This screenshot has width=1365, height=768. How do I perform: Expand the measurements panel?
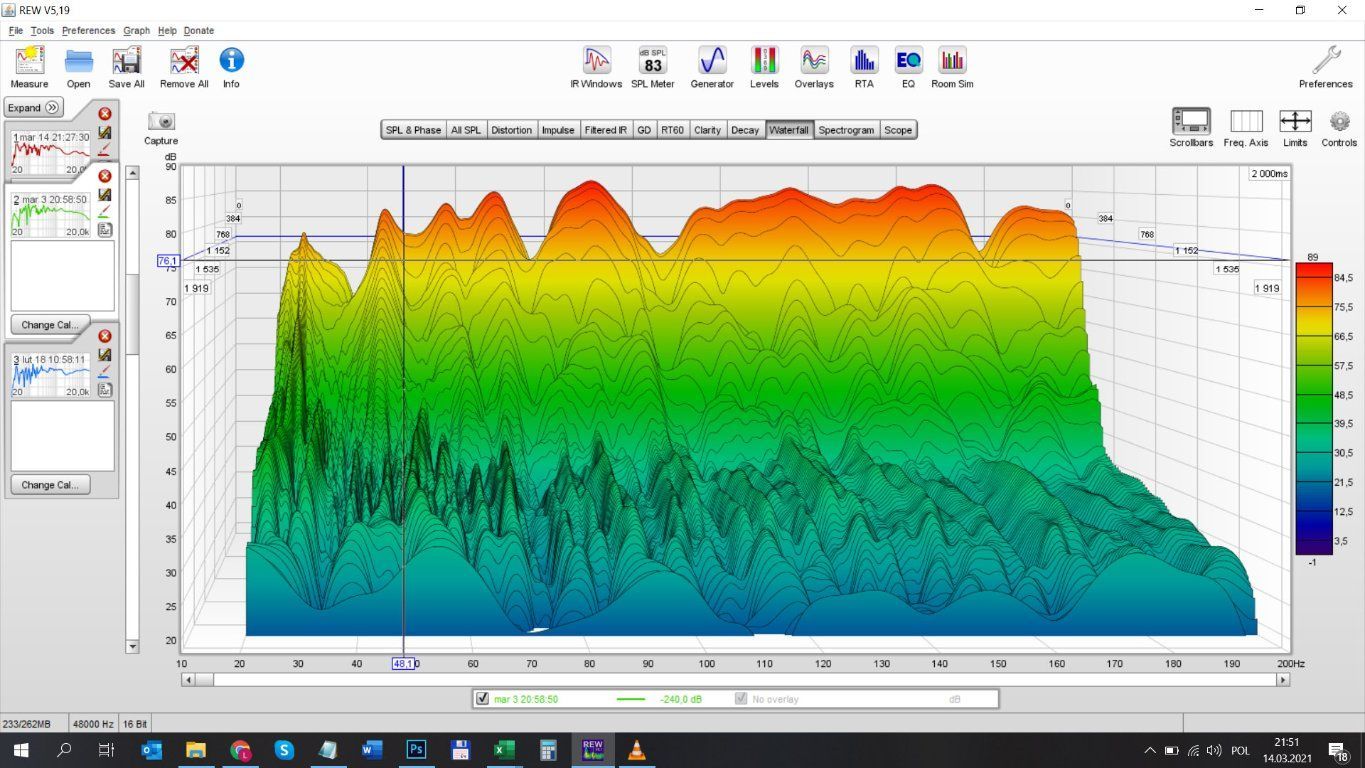click(x=34, y=108)
